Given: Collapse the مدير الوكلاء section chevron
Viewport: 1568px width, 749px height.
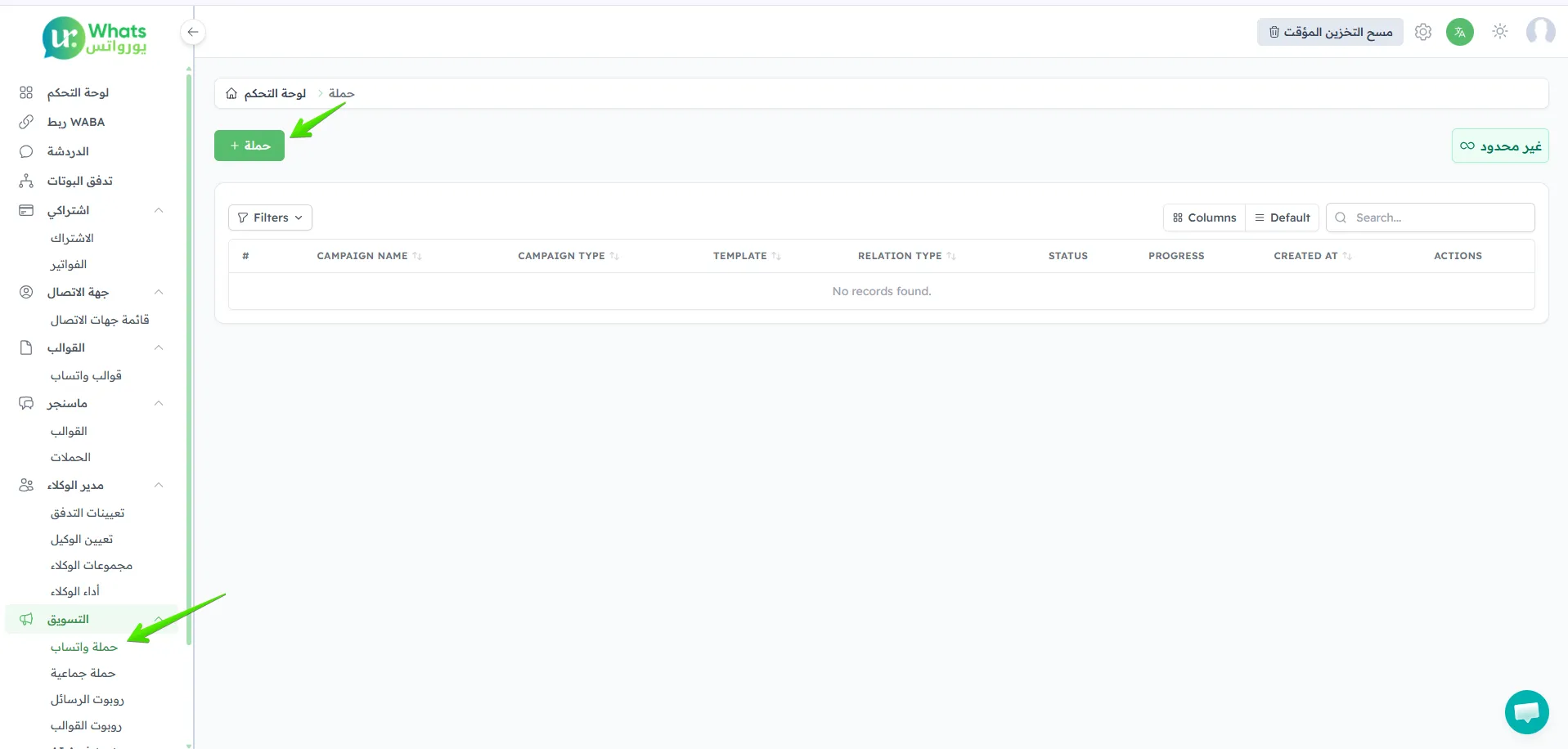Looking at the screenshot, I should click(x=159, y=485).
